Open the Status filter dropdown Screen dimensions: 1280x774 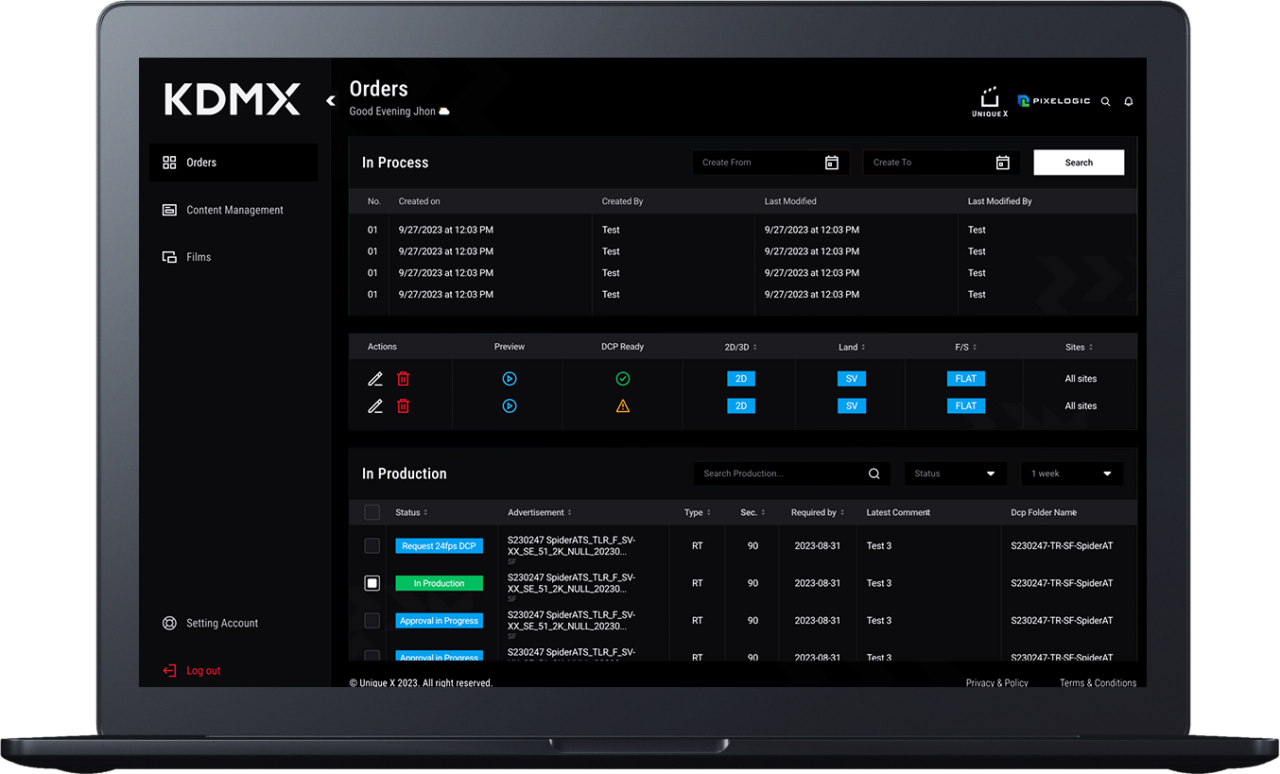[955, 473]
